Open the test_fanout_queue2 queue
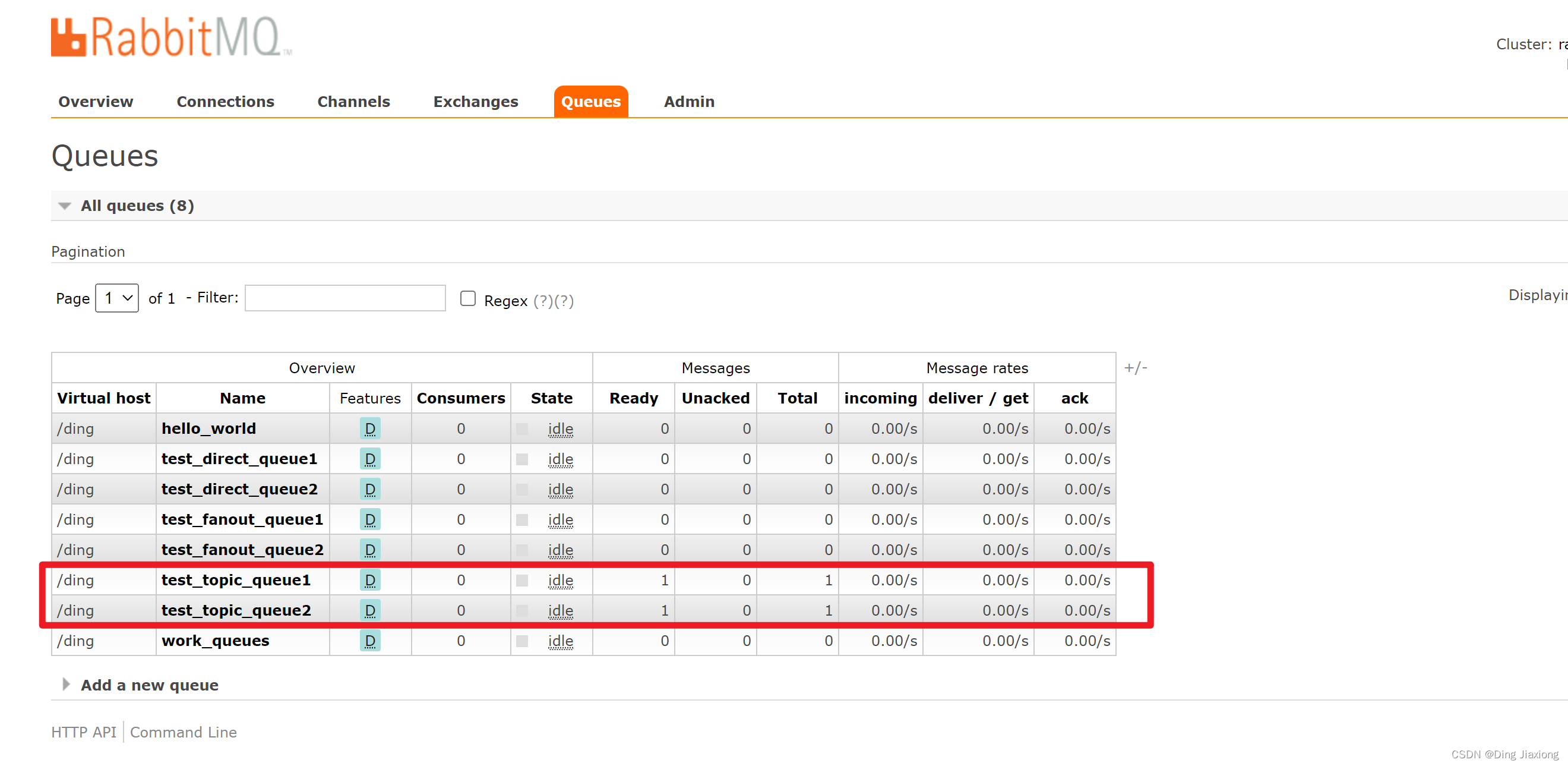 [x=242, y=550]
